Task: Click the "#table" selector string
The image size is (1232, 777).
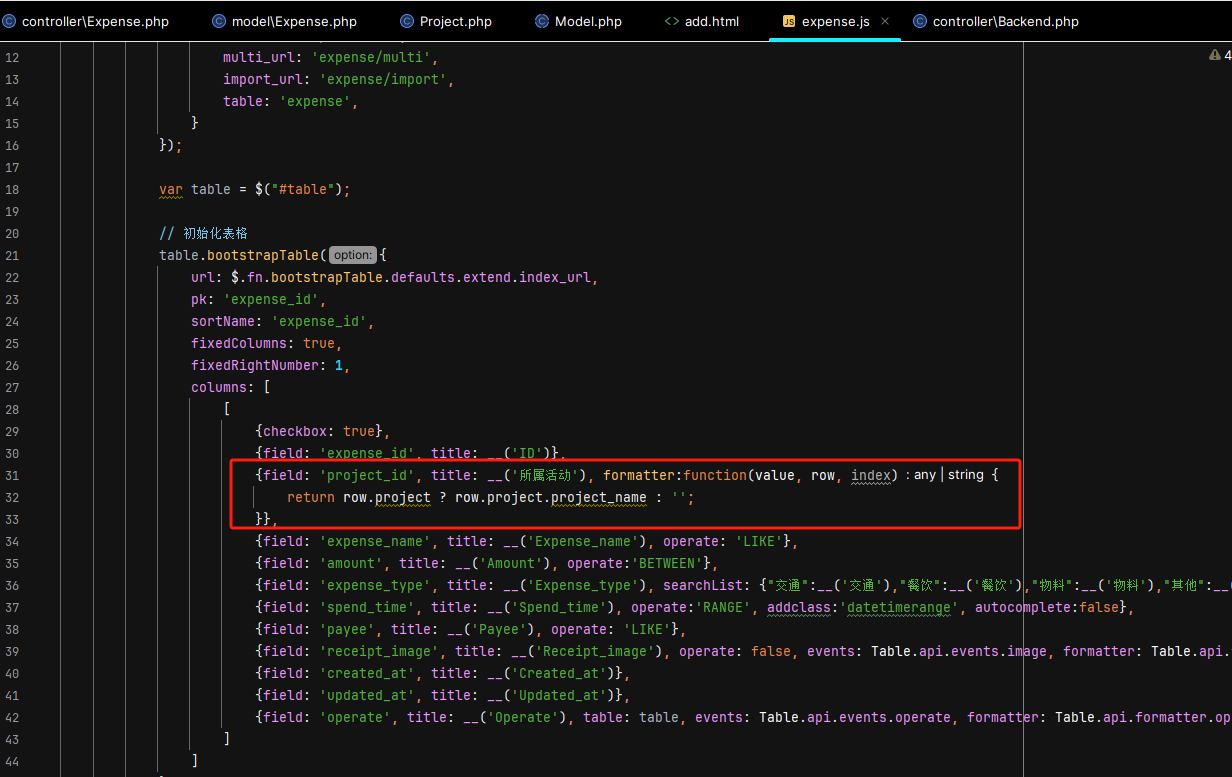Action: 303,189
